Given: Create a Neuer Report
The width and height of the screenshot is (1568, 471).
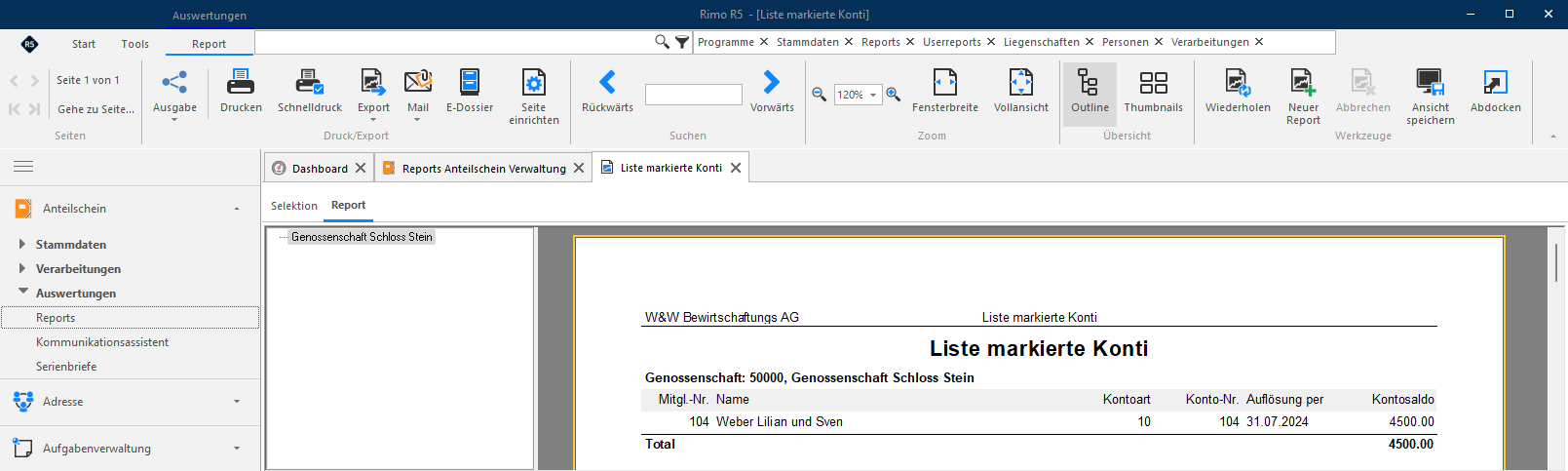Looking at the screenshot, I should click(x=1303, y=97).
